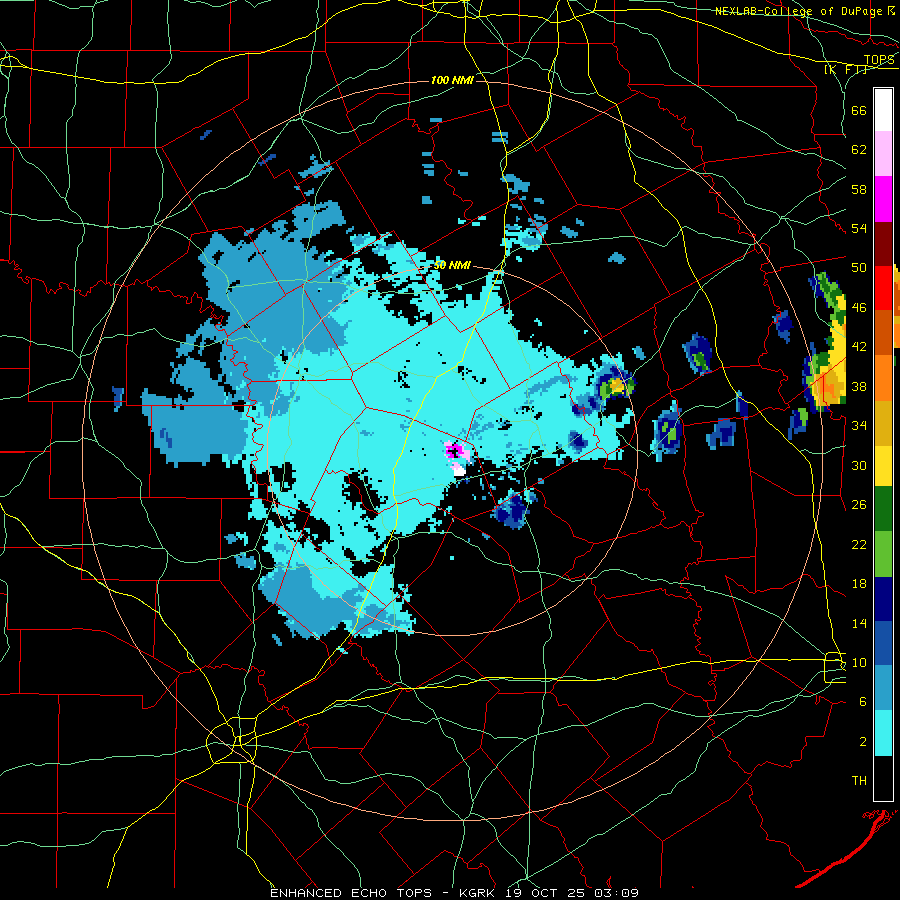Click the '54' legend value
This screenshot has height=900, width=900.
(859, 228)
